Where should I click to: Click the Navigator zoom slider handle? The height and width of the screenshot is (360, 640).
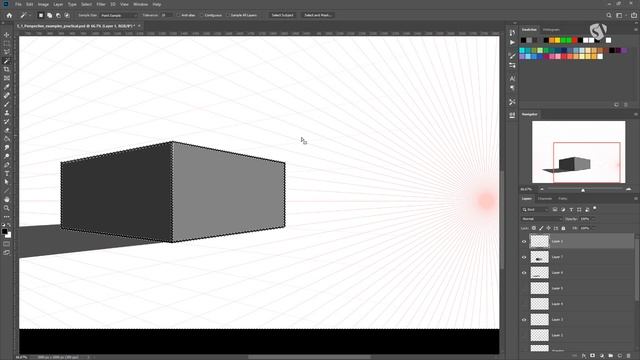point(583,190)
